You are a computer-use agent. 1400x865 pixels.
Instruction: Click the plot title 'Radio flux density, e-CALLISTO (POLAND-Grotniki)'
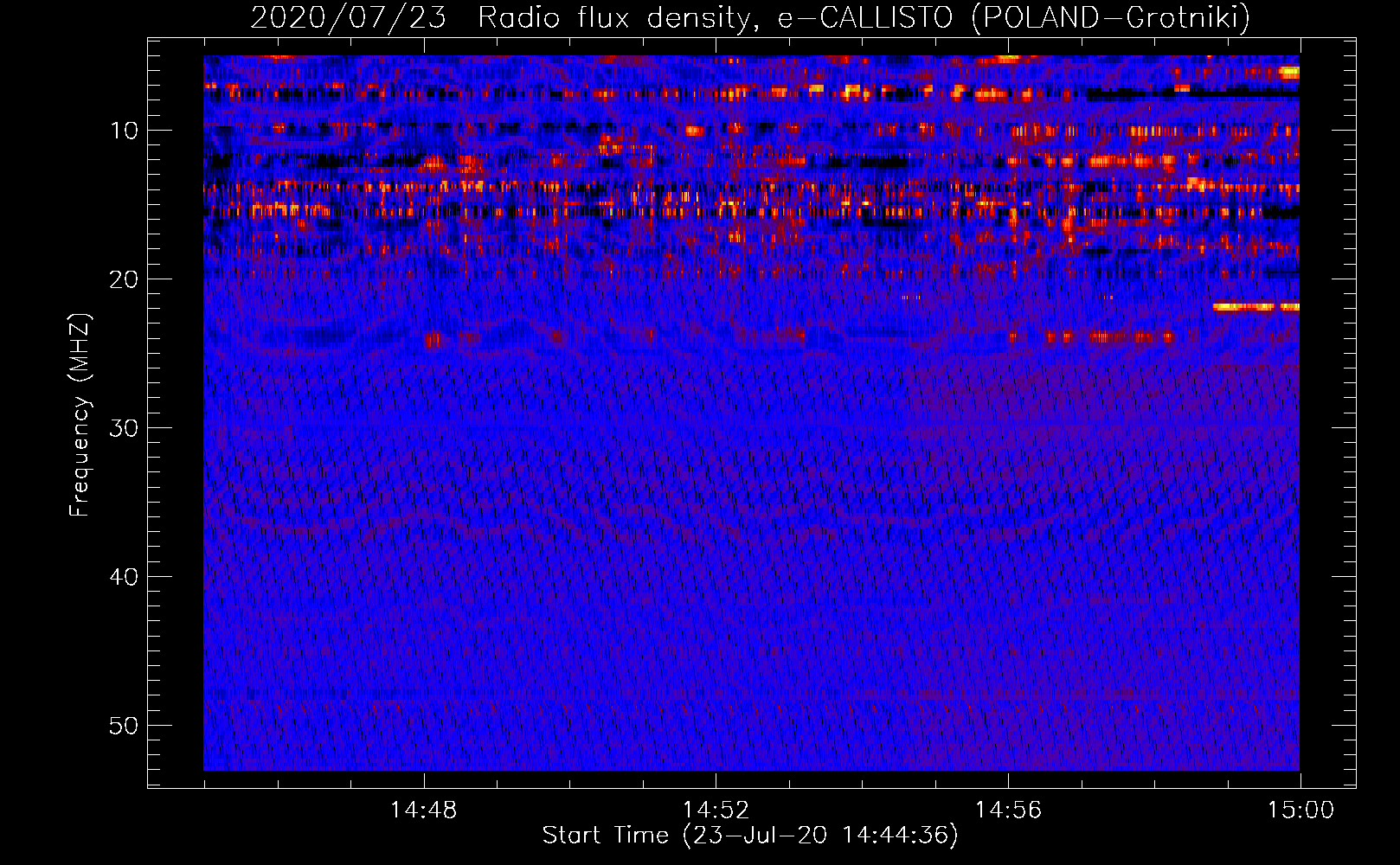click(864, 17)
